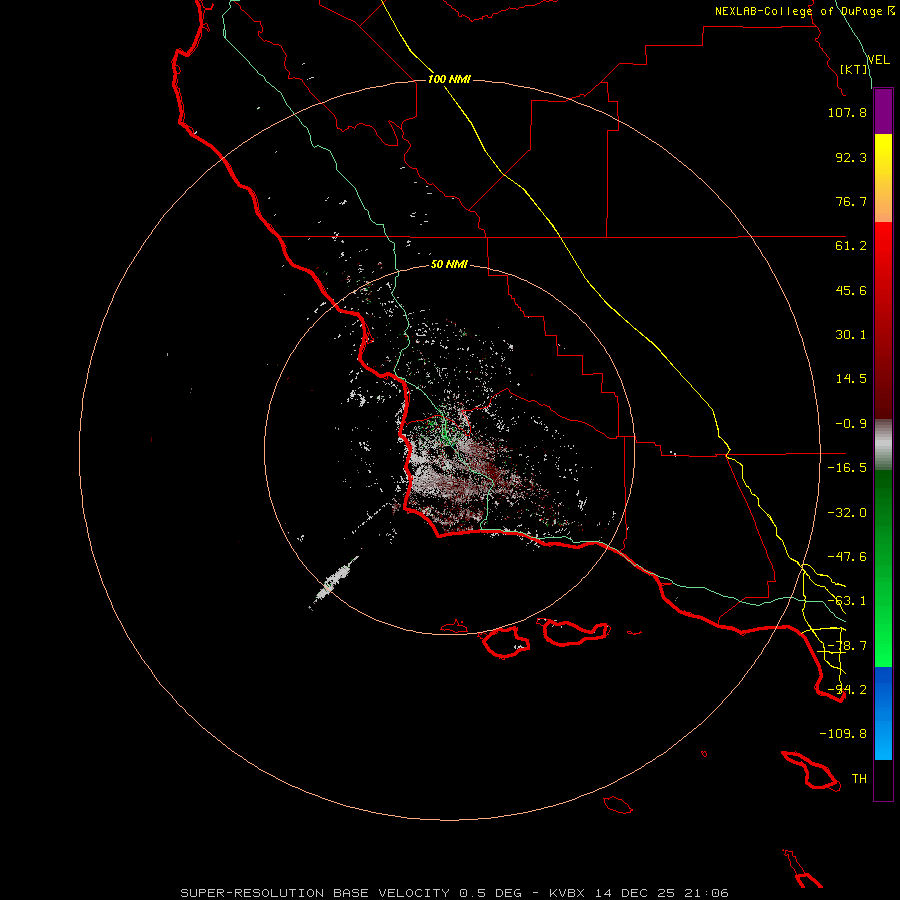Click the Super-Resolution Base Velocity caption
Screen dimensions: 900x900
point(455,893)
